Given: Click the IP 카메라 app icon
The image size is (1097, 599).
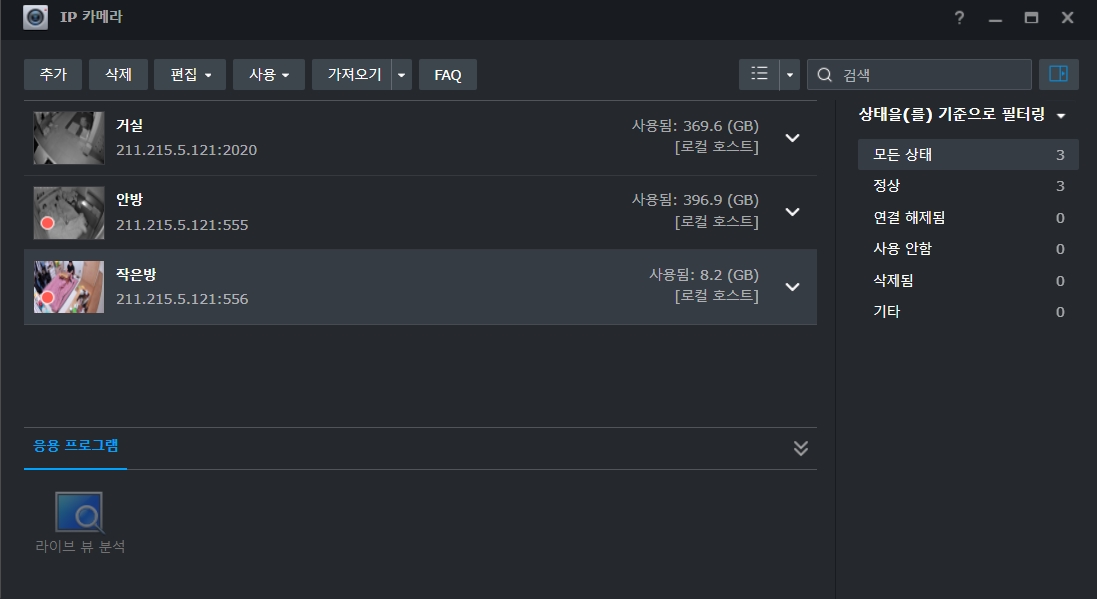Looking at the screenshot, I should pos(36,18).
